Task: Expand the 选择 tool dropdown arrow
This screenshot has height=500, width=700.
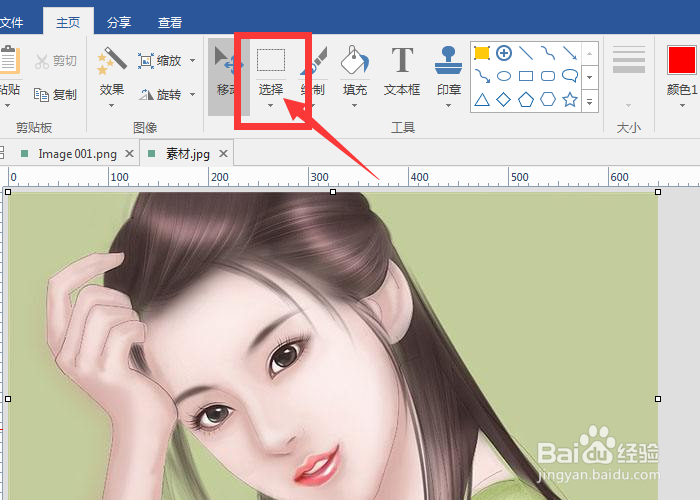Action: (x=271, y=106)
